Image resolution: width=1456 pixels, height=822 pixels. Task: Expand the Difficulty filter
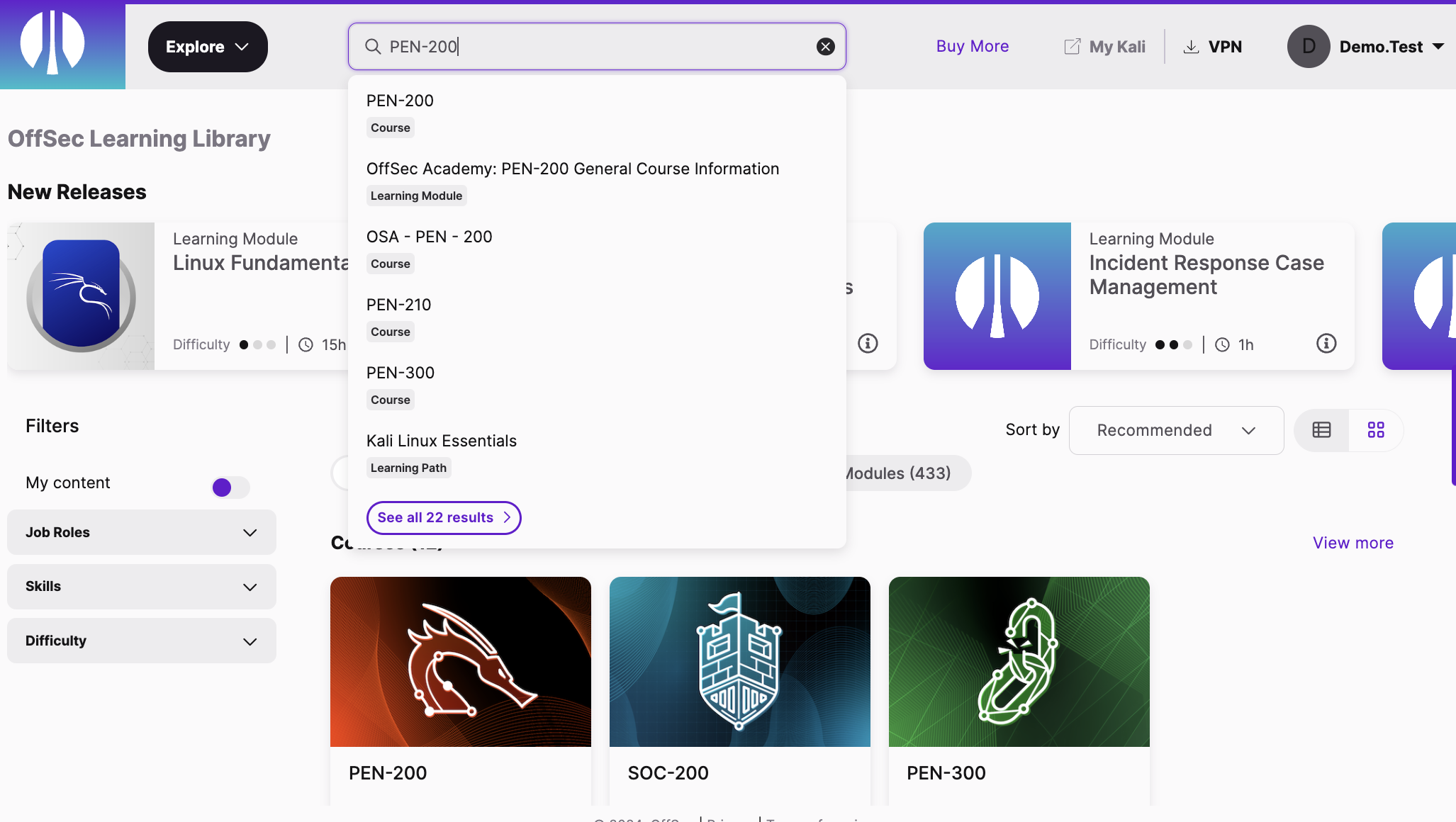click(141, 641)
